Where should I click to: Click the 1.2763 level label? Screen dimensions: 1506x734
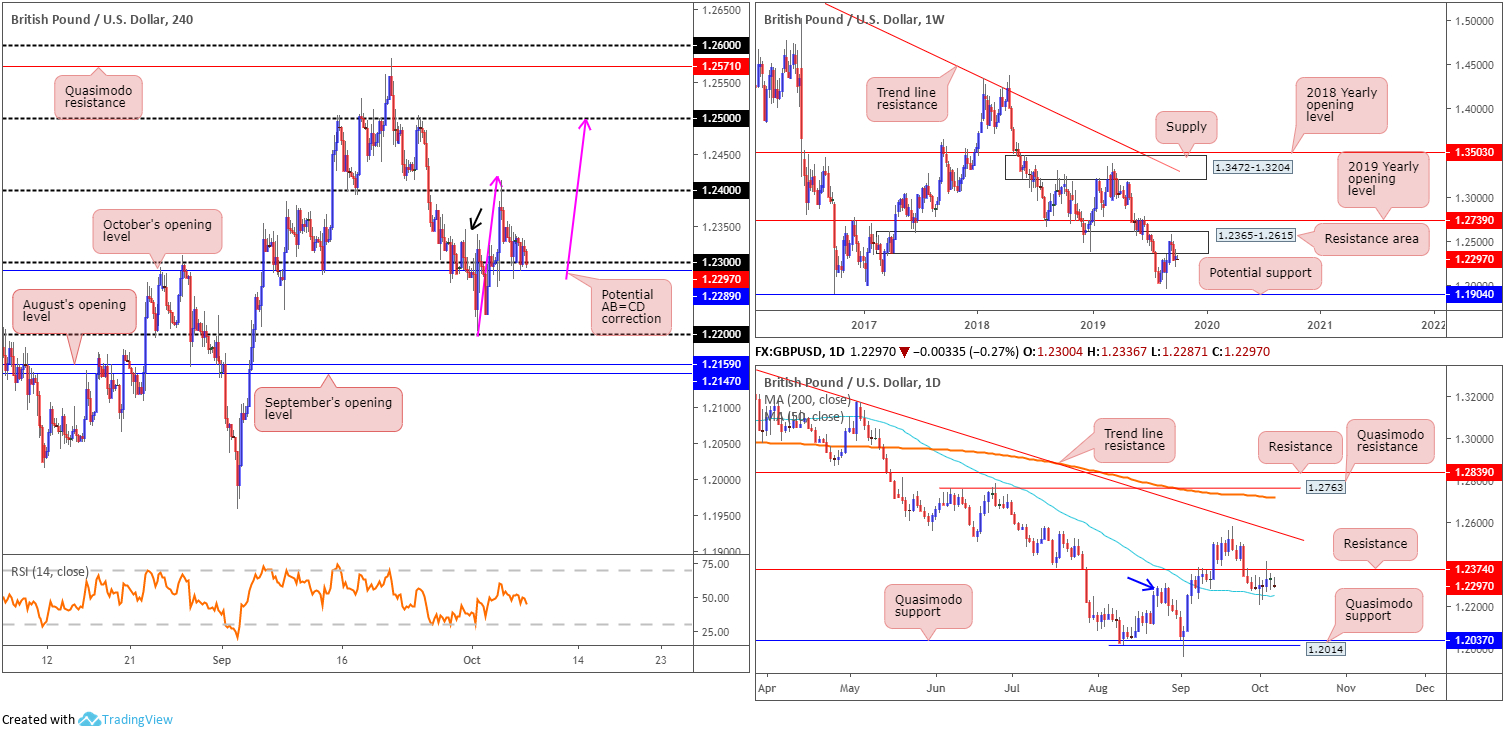[1327, 488]
